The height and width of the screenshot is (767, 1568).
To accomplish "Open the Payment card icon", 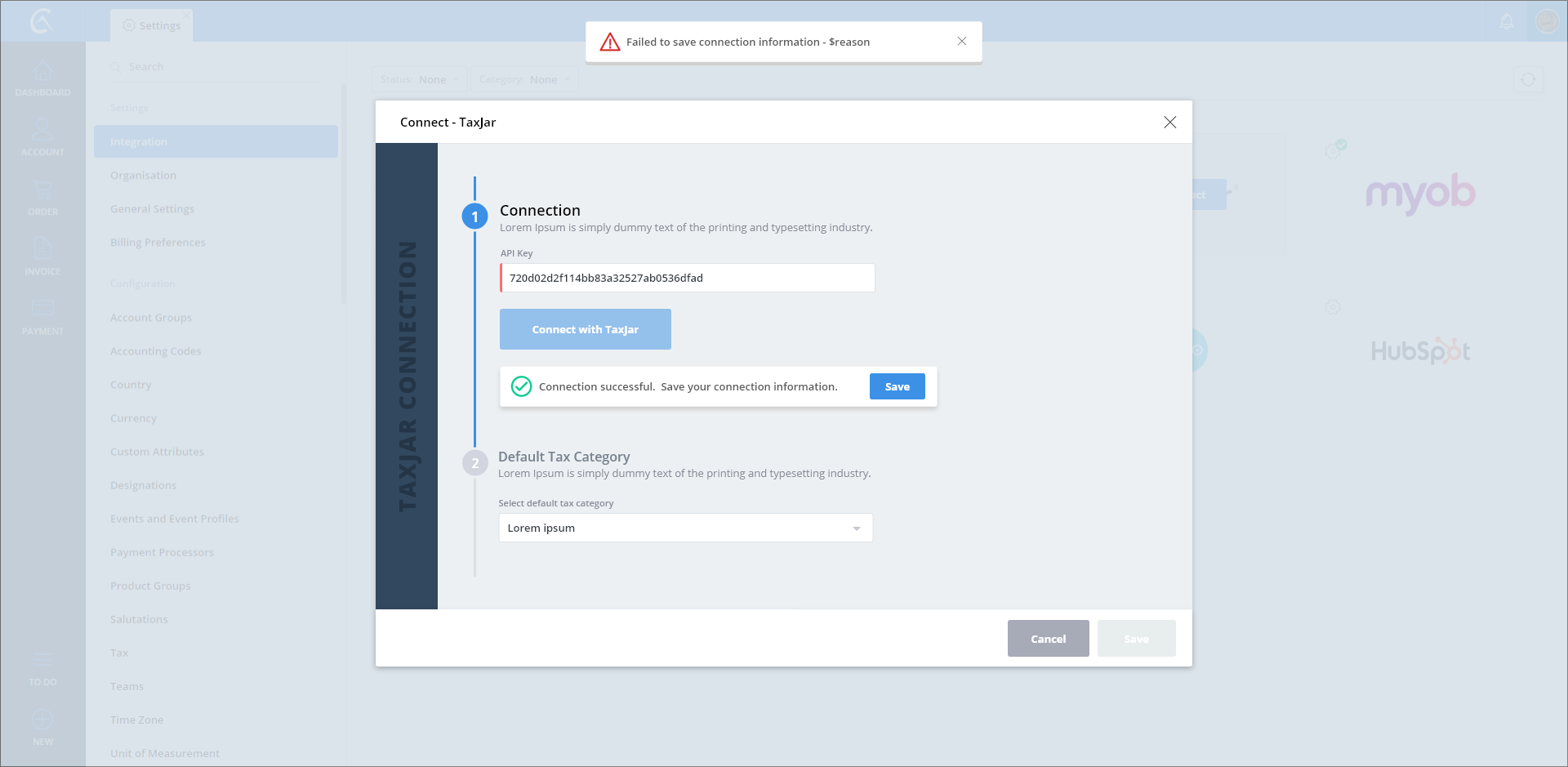I will (42, 309).
